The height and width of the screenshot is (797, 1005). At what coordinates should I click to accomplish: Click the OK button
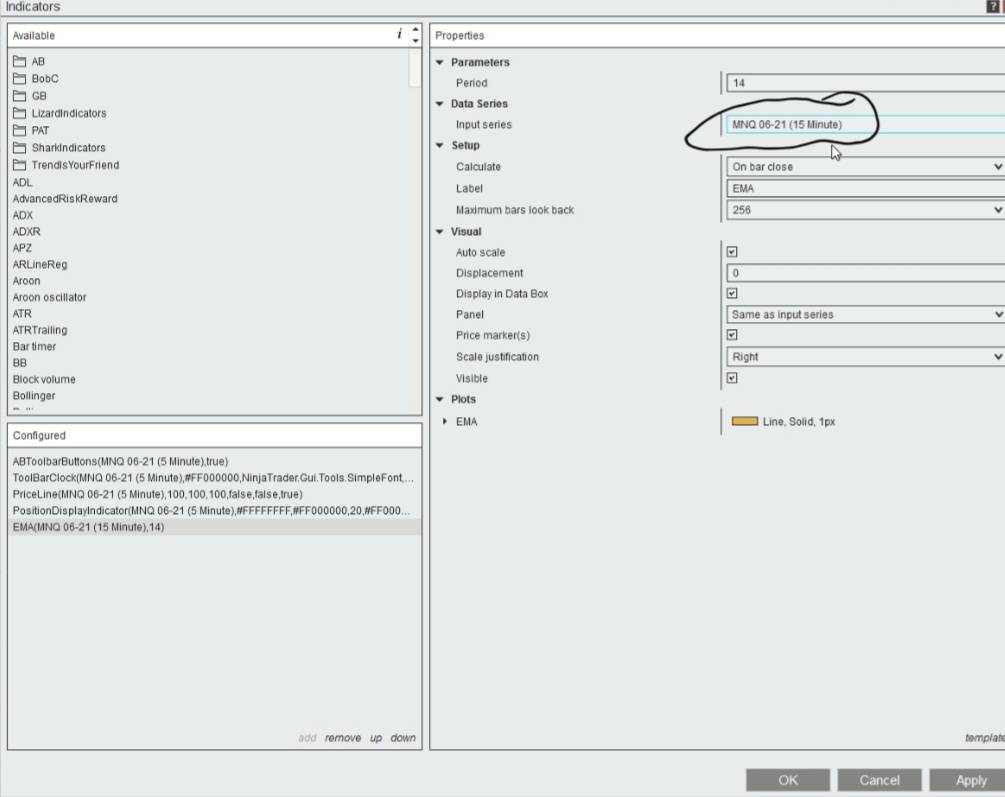pyautogui.click(x=788, y=780)
